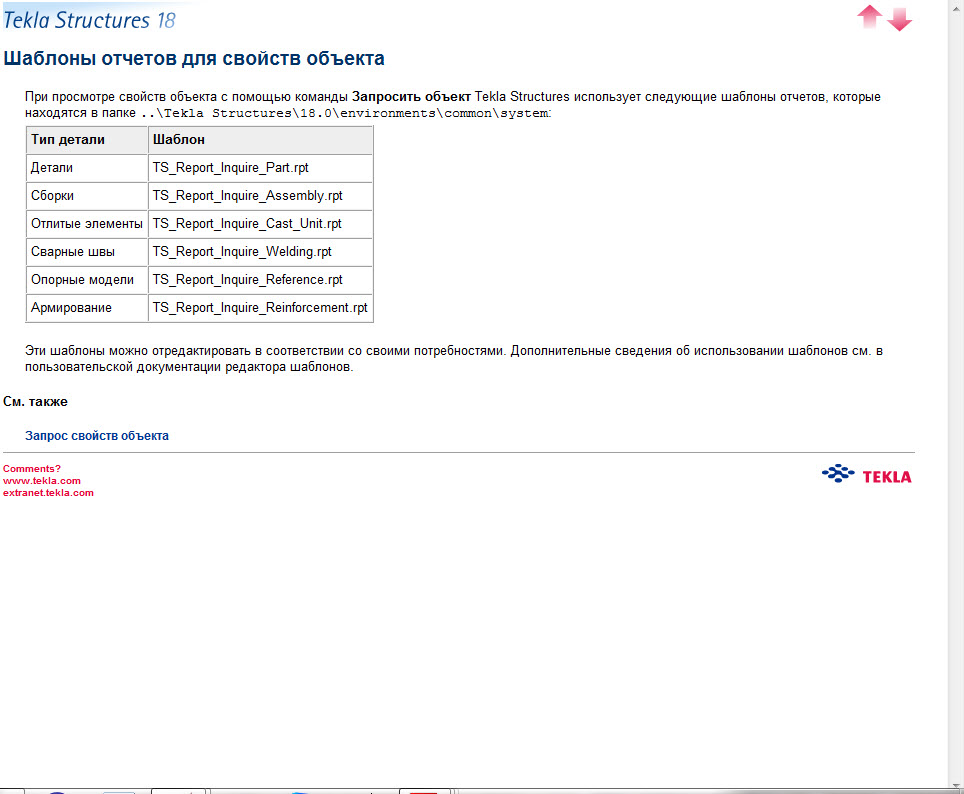Select TS_Report_Inquire_Cast_Unit.rpt table cell
This screenshot has height=794, width=964.
260,224
